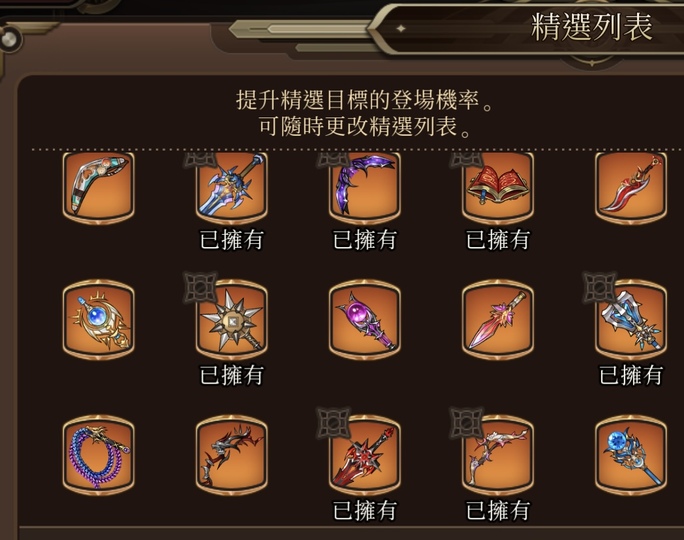This screenshot has width=684, height=540.
Task: Choose the spiked morning star mace icon
Action: coord(232,320)
